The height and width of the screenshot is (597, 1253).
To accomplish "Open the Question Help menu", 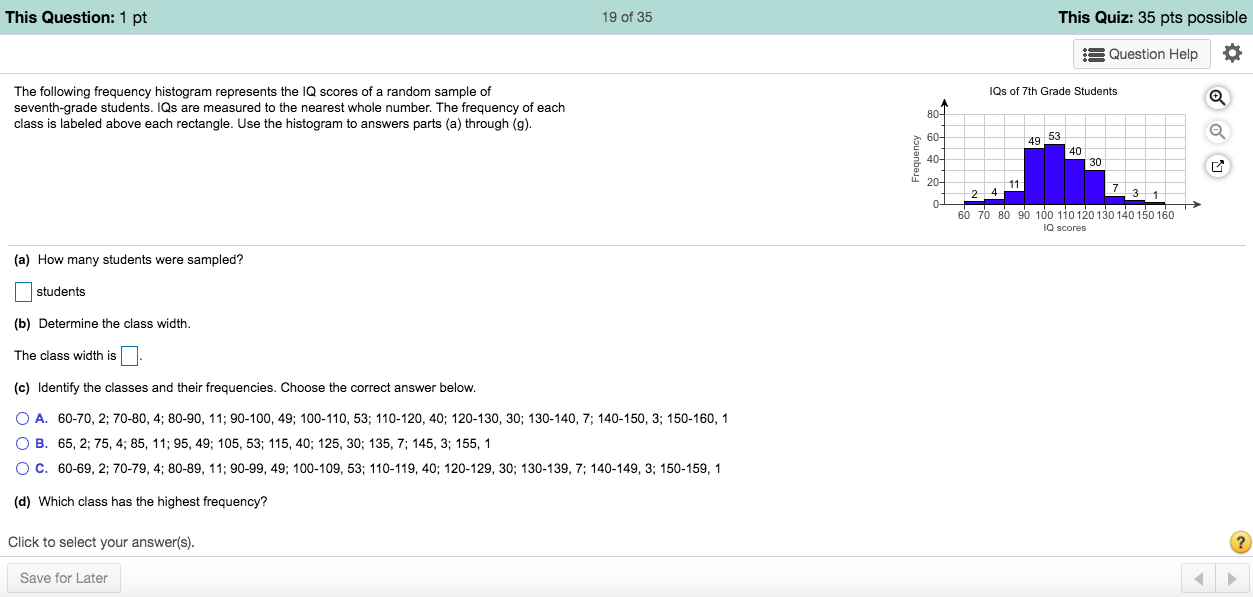I will (1141, 53).
